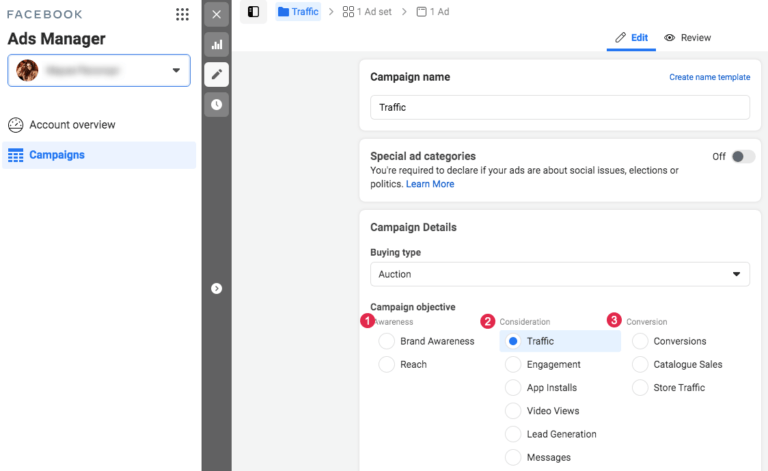Click the Ads Manager heading
The image size is (768, 471).
pos(56,39)
